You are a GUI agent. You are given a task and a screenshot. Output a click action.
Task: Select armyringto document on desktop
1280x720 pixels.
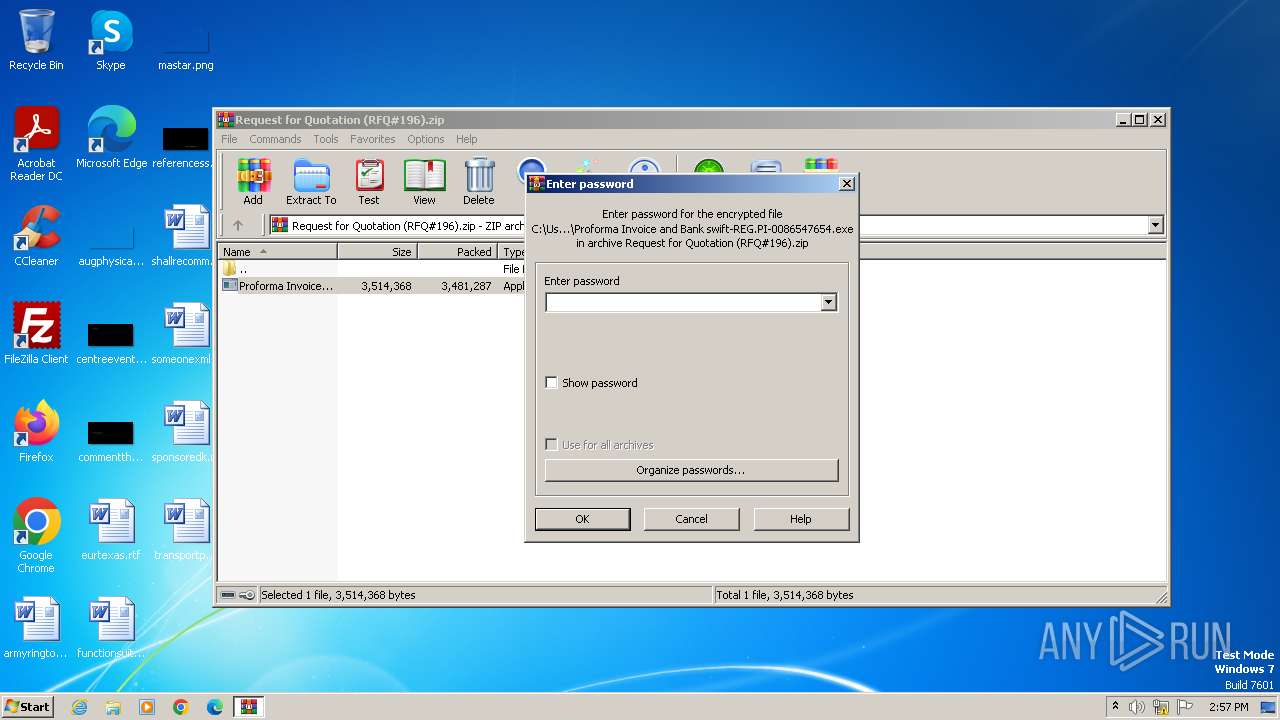[36, 628]
